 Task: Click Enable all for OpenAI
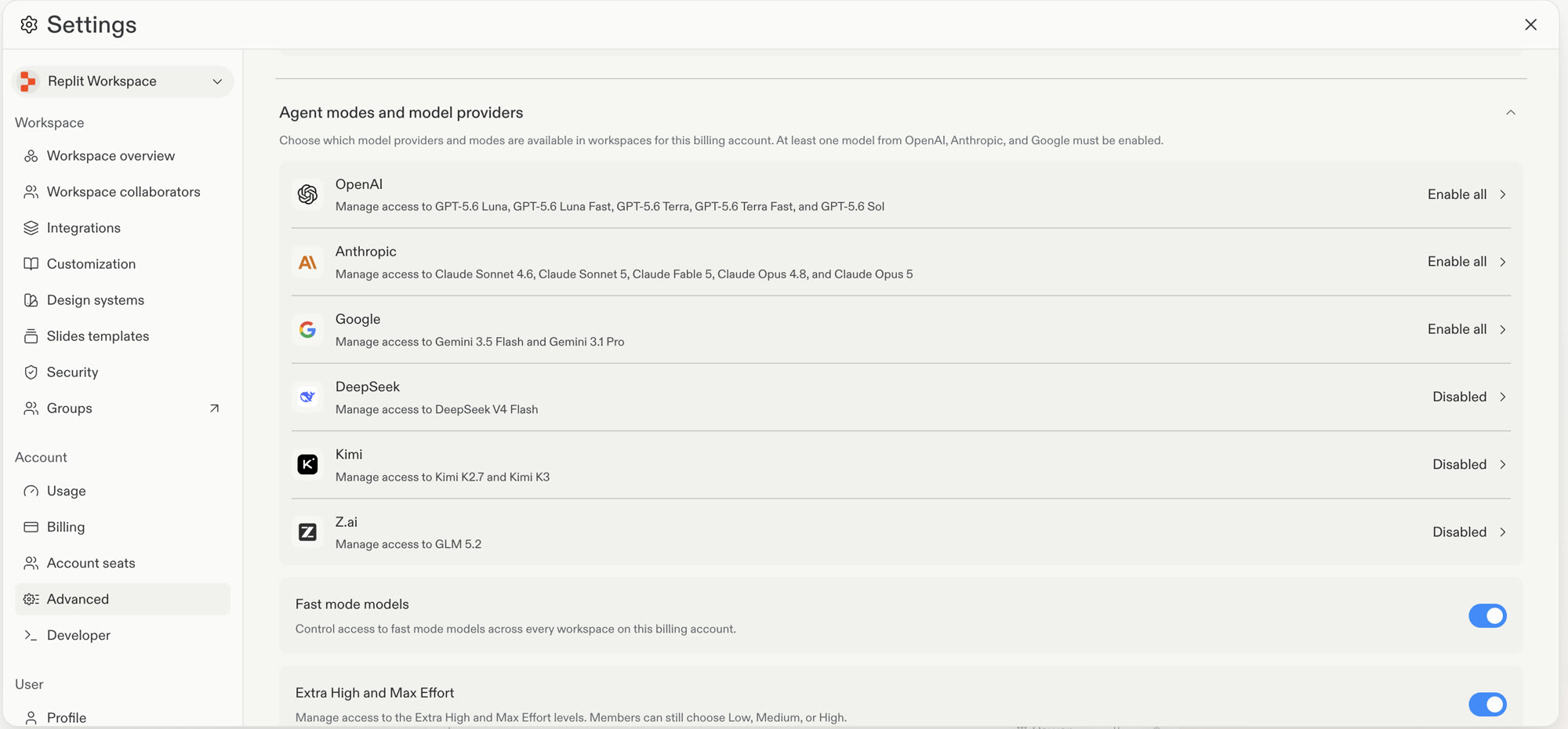click(x=1457, y=194)
